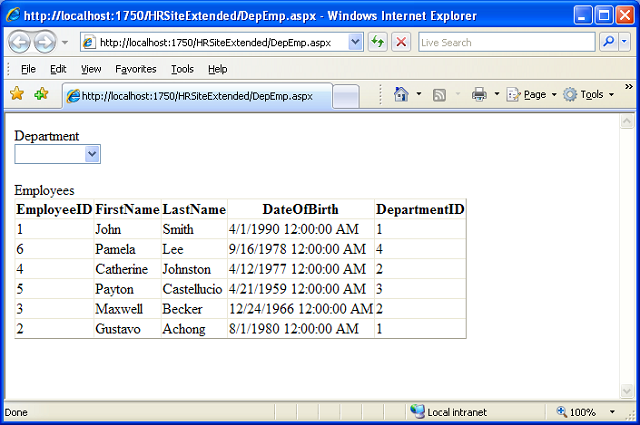This screenshot has height=425, width=640.
Task: Expand the zoom level dropdown arrow
Action: [x=612, y=412]
